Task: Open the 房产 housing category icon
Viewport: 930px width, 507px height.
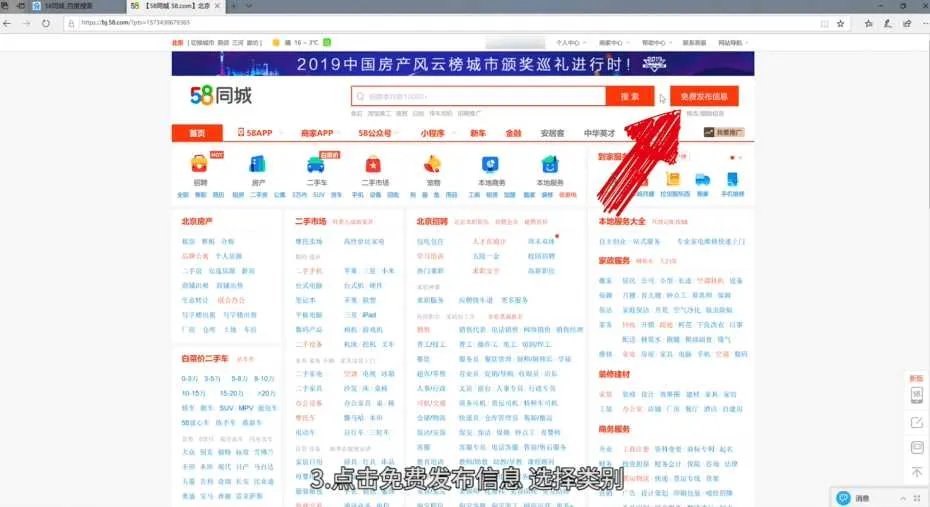Action: coord(257,164)
